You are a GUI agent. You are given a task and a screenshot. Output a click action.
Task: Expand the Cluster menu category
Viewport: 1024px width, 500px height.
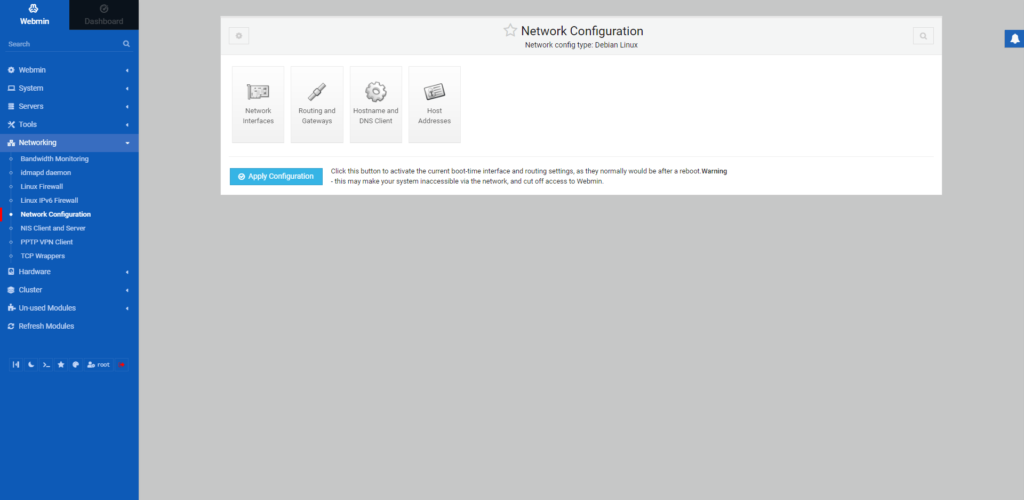[69, 290]
